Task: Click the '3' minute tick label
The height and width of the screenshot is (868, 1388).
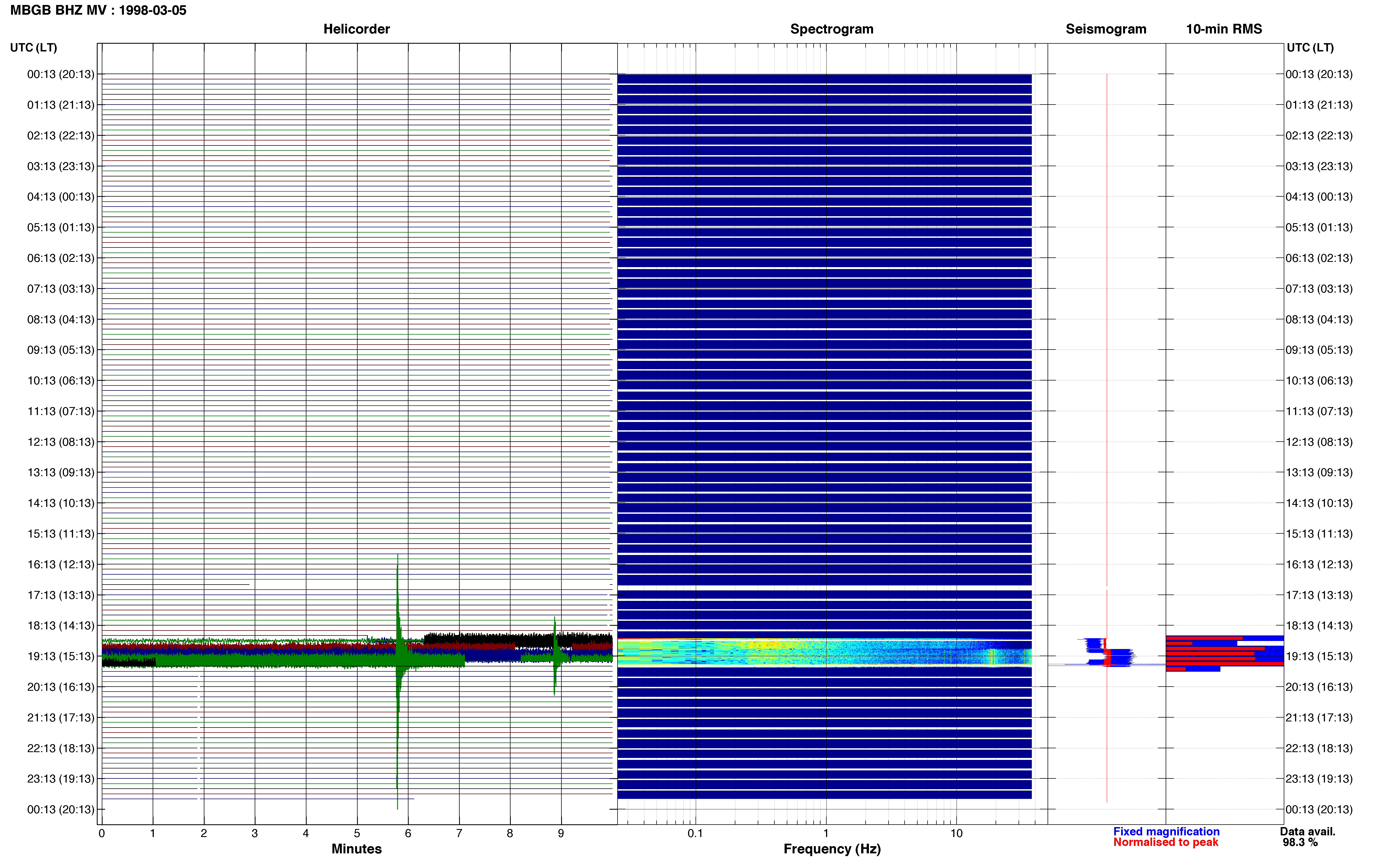Action: point(255,833)
